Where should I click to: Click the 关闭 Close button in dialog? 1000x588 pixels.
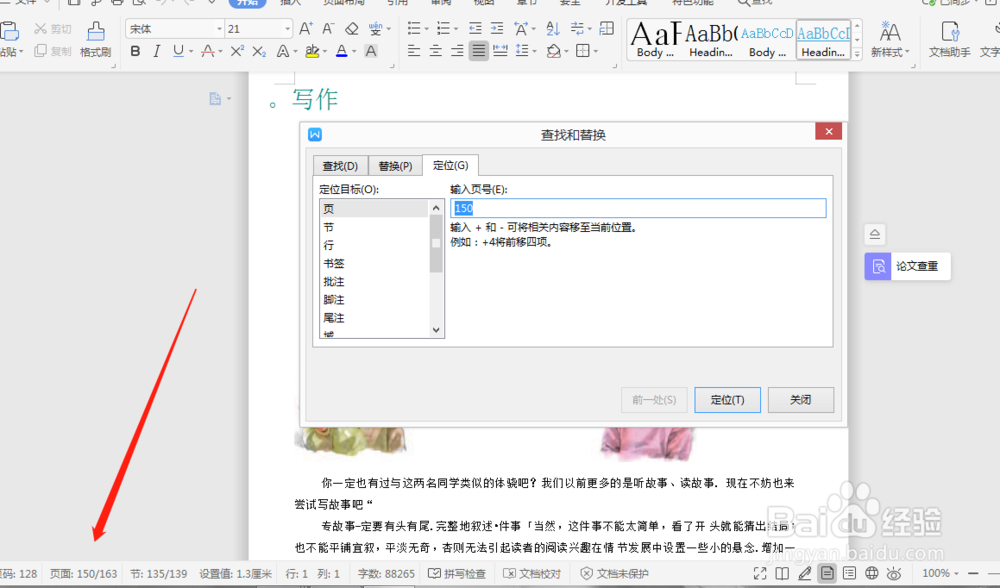tap(800, 400)
